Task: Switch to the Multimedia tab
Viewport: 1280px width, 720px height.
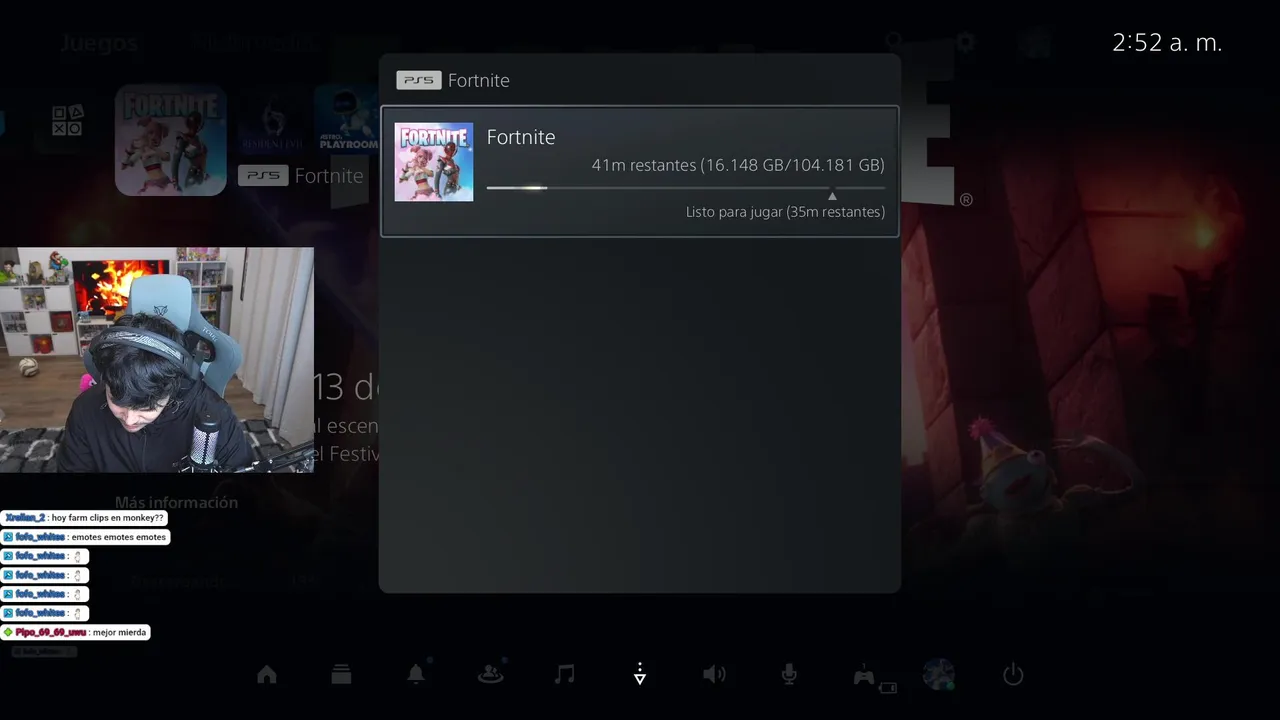Action: tap(255, 43)
